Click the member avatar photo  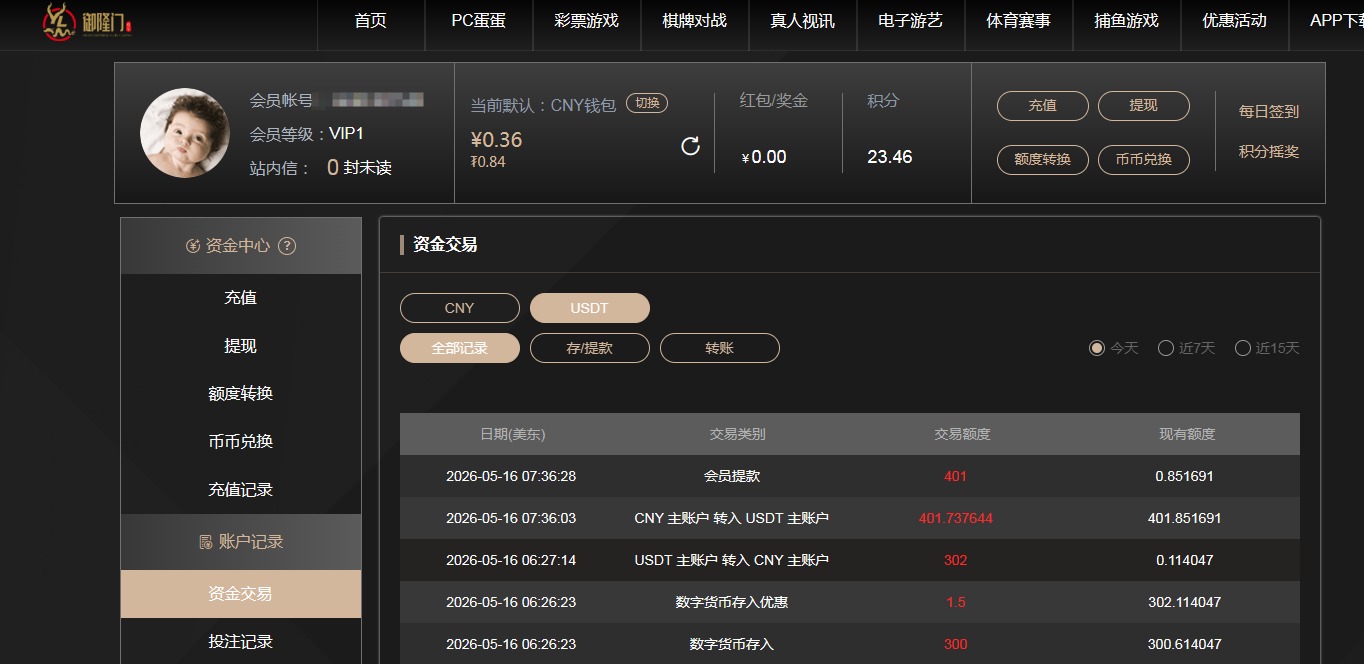click(x=185, y=133)
